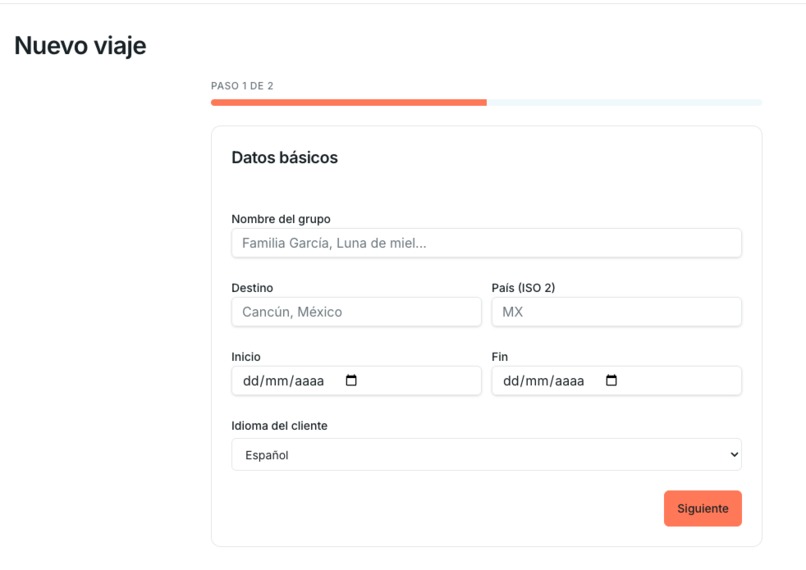This screenshot has width=806, height=570.
Task: Focus the País (ISO 2) input field
Action: [616, 312]
